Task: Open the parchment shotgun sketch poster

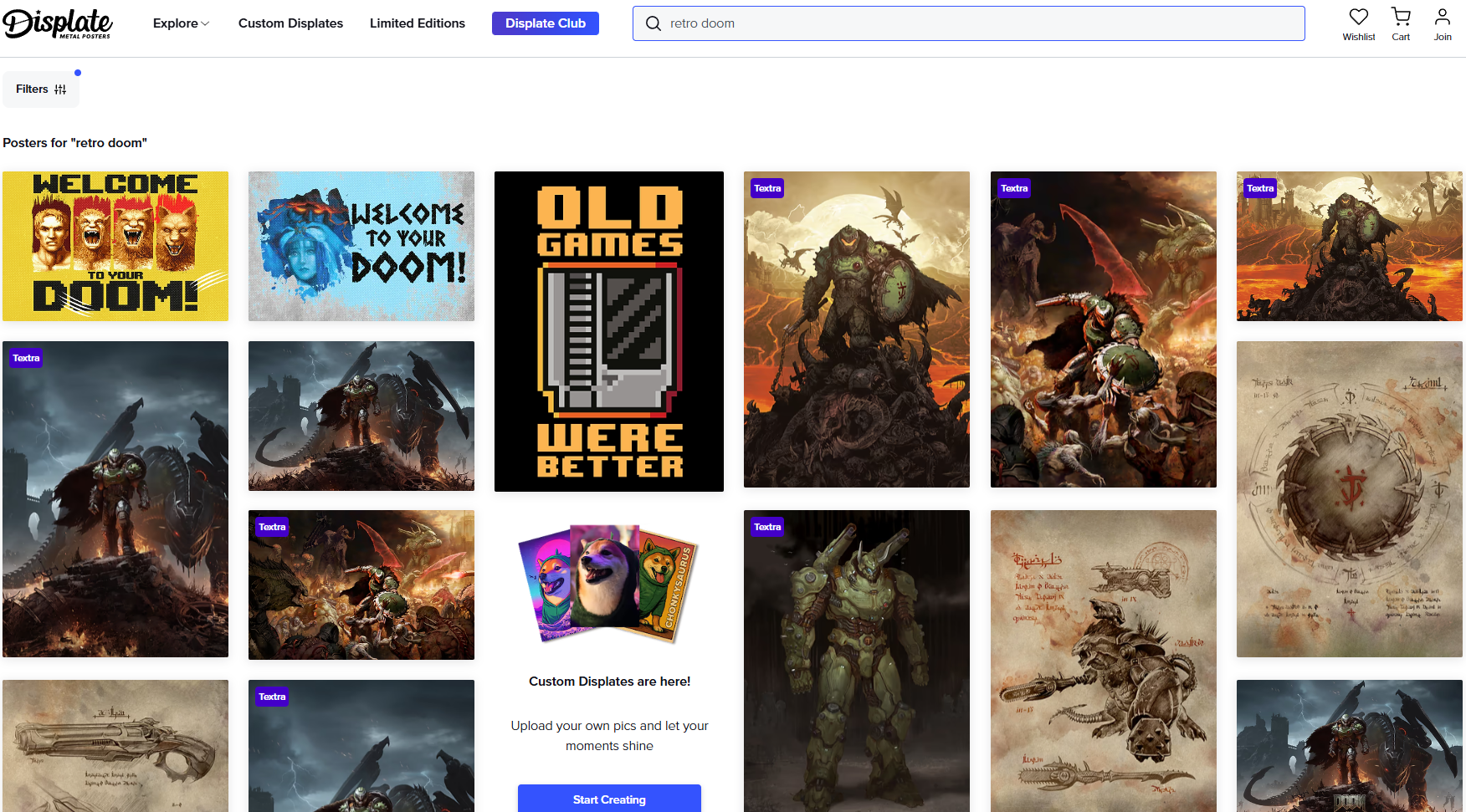Action: point(115,746)
